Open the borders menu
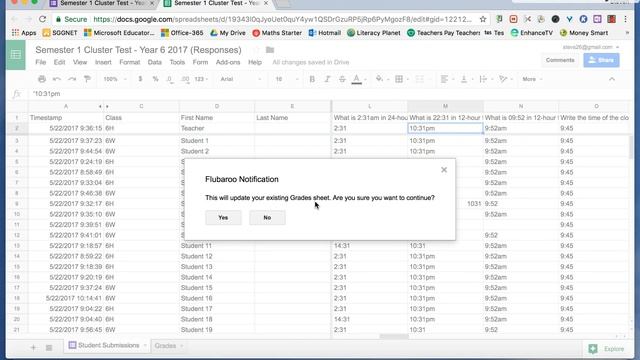The height and width of the screenshot is (360, 640). point(399,79)
